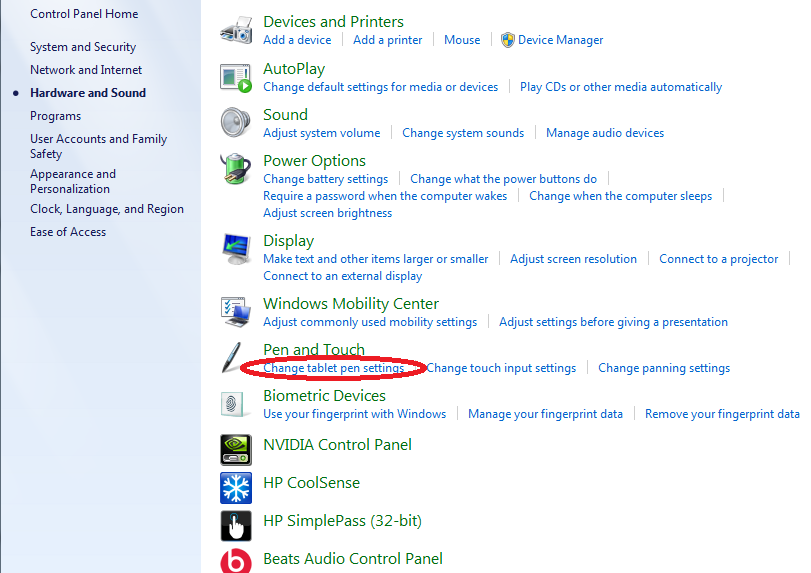Click the Sound speaker icon

click(236, 123)
